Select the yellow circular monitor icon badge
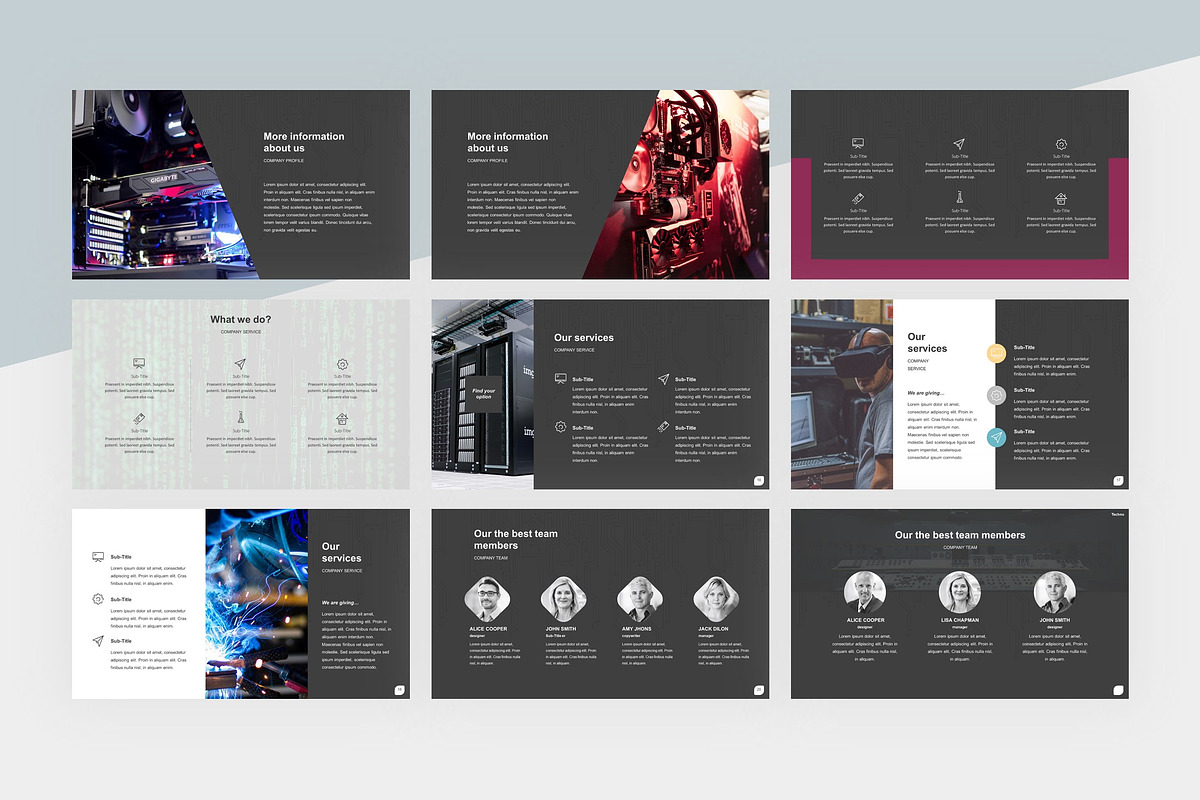Viewport: 1200px width, 800px height. pyautogui.click(x=997, y=352)
